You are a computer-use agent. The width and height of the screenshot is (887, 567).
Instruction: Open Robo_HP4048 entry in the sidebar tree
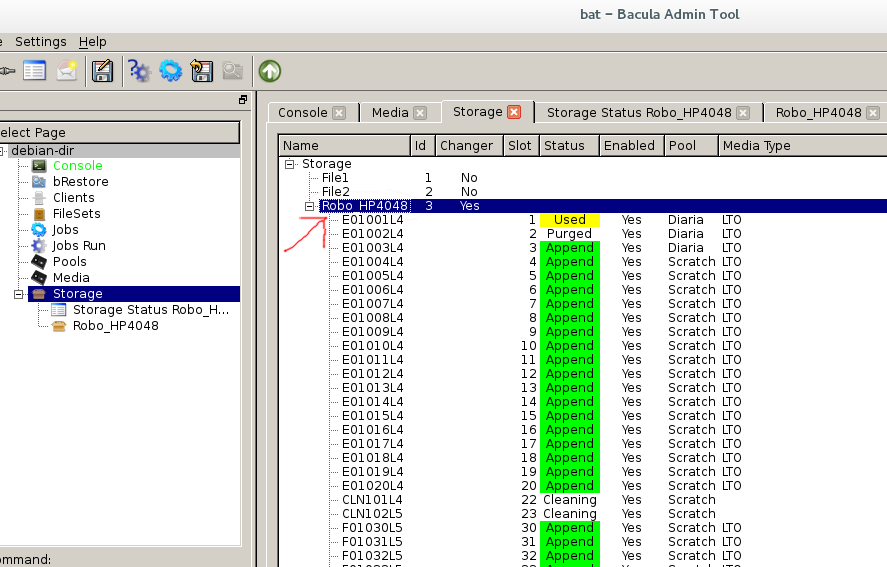tap(115, 325)
